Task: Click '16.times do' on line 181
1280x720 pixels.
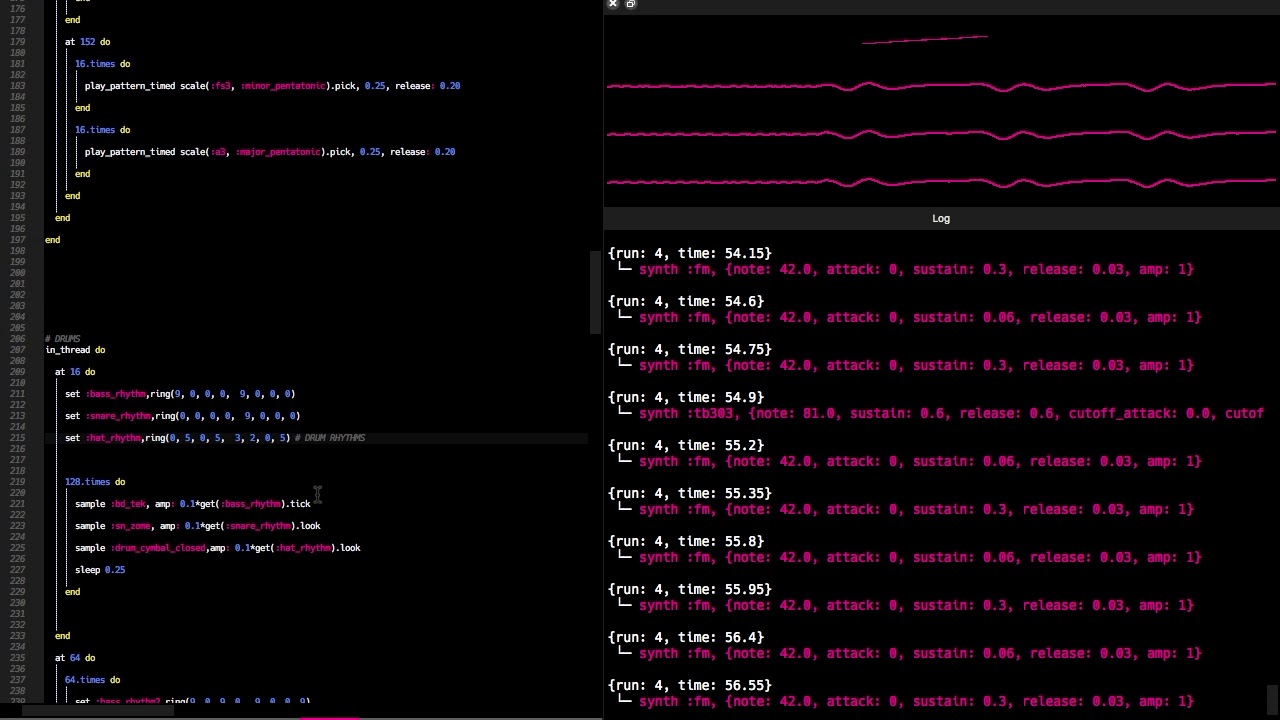Action: (x=102, y=64)
